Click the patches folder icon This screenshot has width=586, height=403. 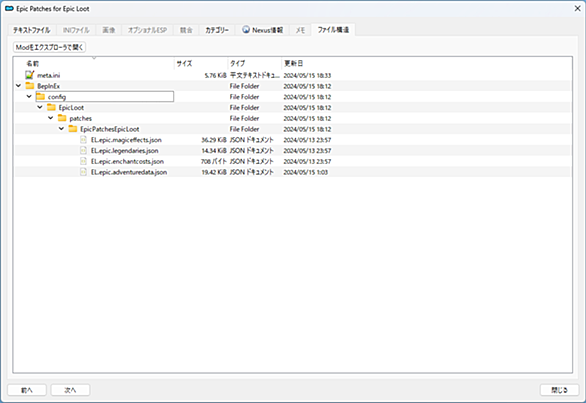[x=62, y=118]
